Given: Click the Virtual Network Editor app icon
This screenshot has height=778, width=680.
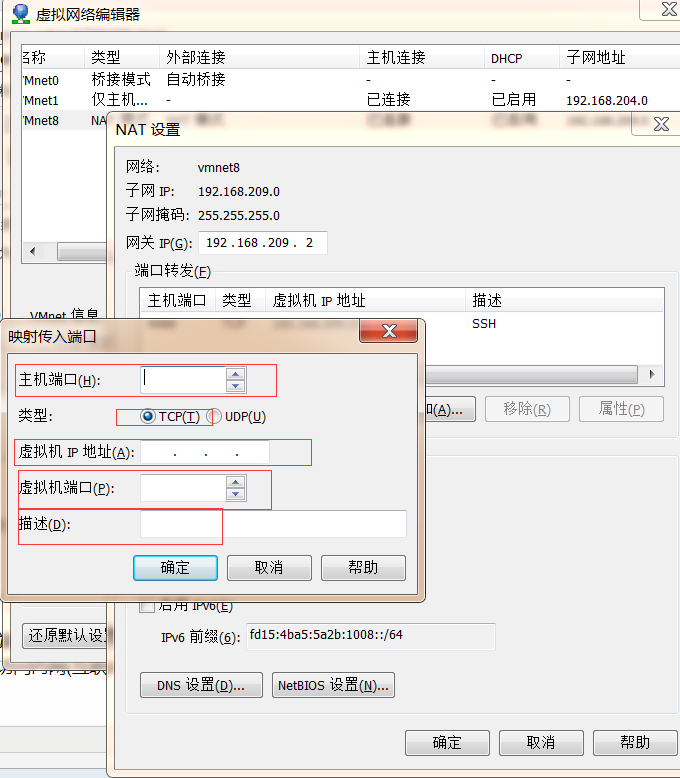Looking at the screenshot, I should 20,13.
